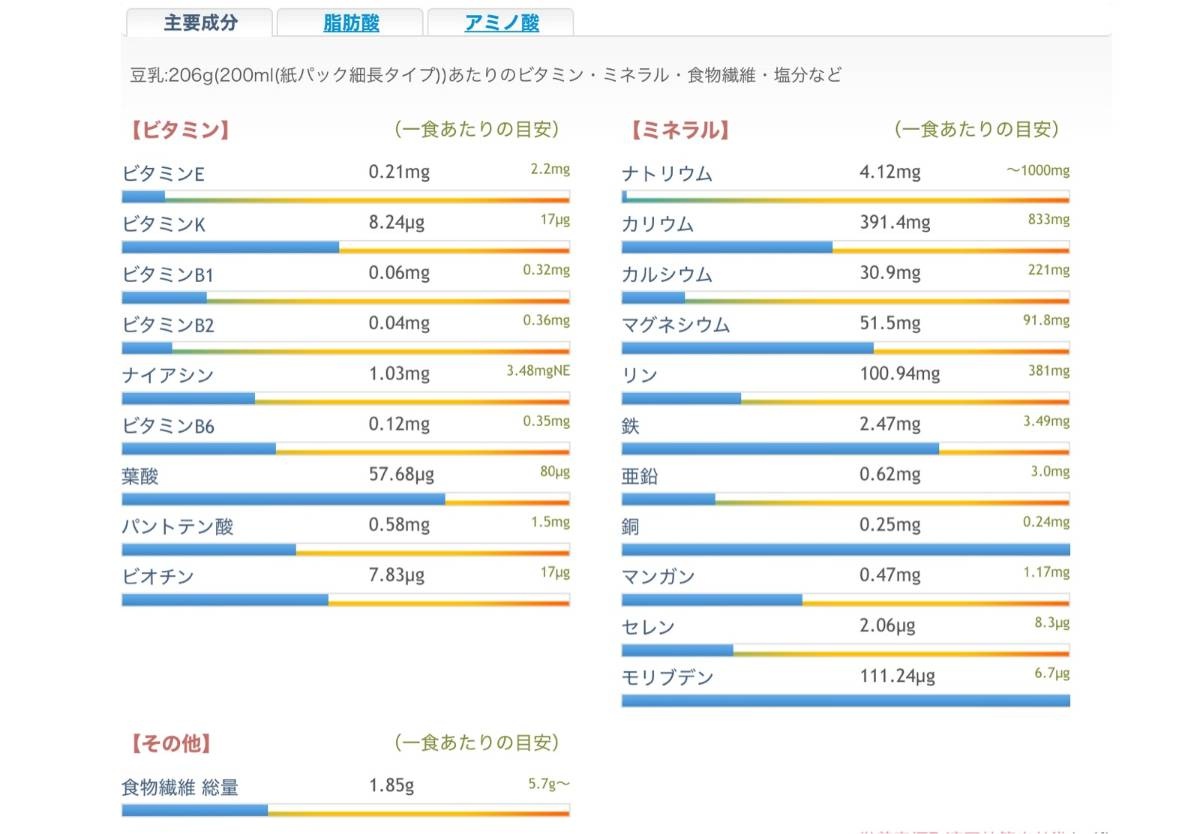The image size is (1200, 834).
Task: Click the モリブデン full bar
Action: point(845,700)
